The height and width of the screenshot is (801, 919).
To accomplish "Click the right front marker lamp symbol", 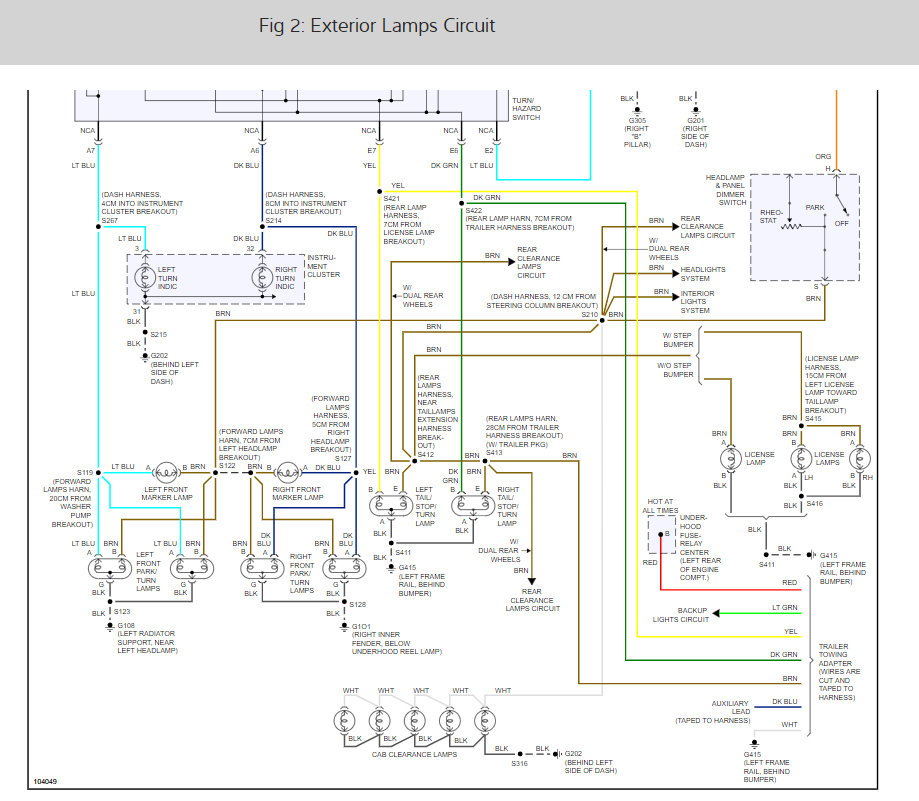I will pos(288,472).
